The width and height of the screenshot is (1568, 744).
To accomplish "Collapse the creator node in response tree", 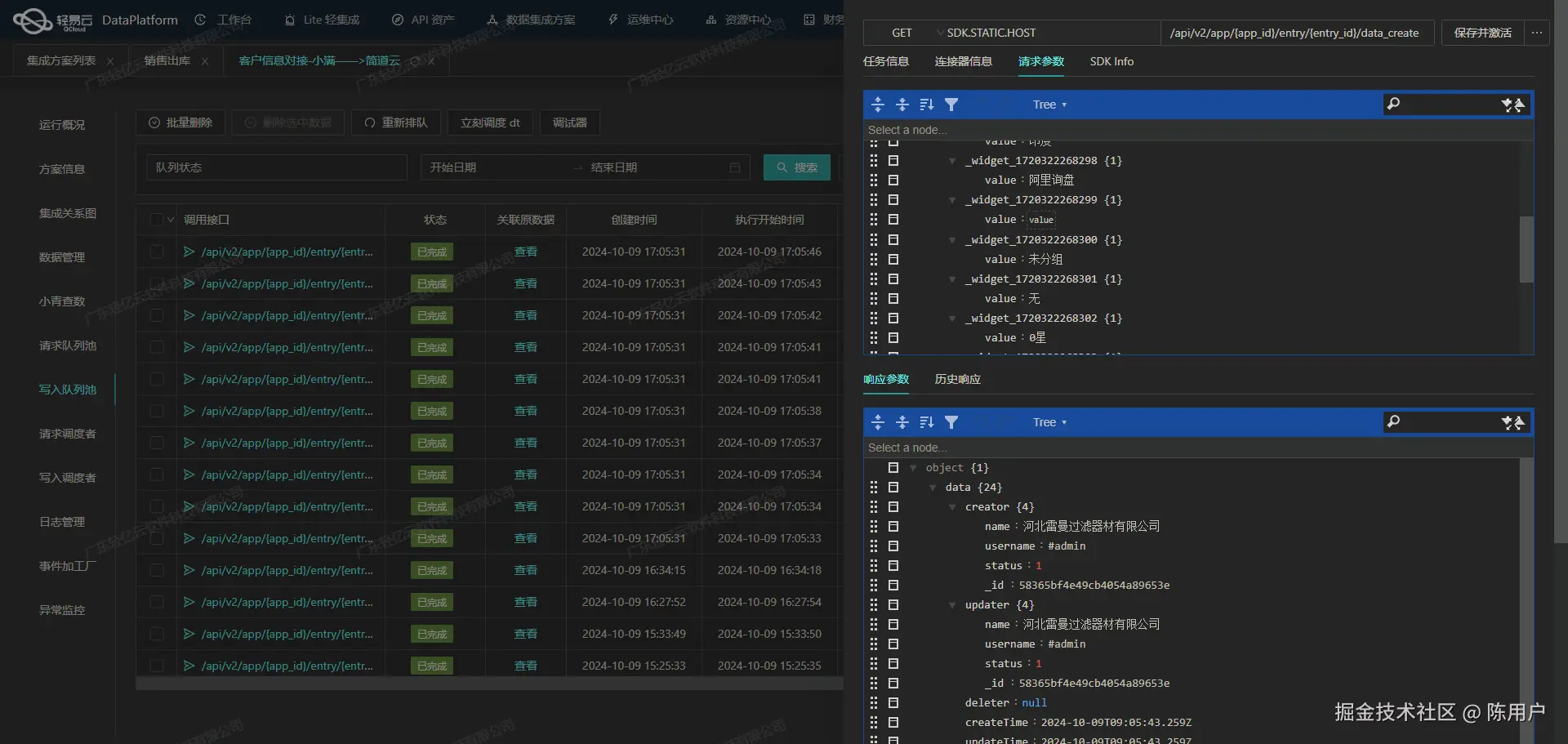I will click(952, 507).
